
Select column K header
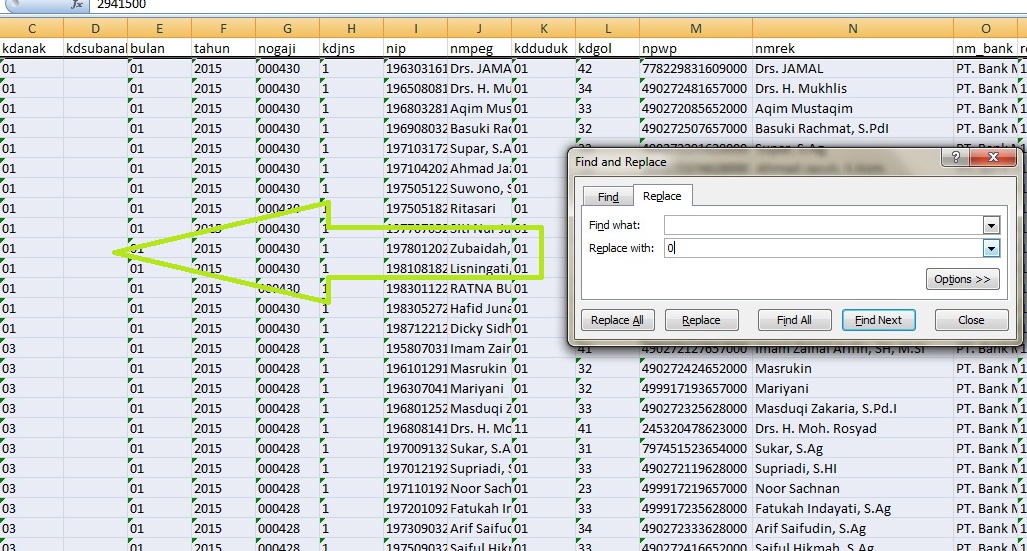pos(544,28)
